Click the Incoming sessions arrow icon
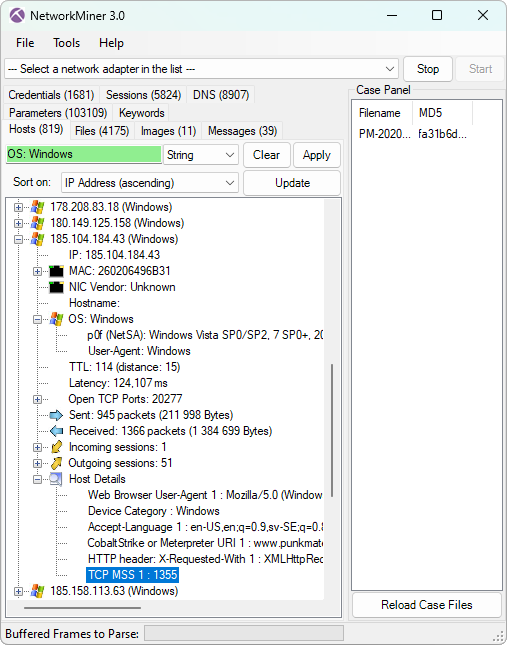507x645 pixels. (x=56, y=447)
